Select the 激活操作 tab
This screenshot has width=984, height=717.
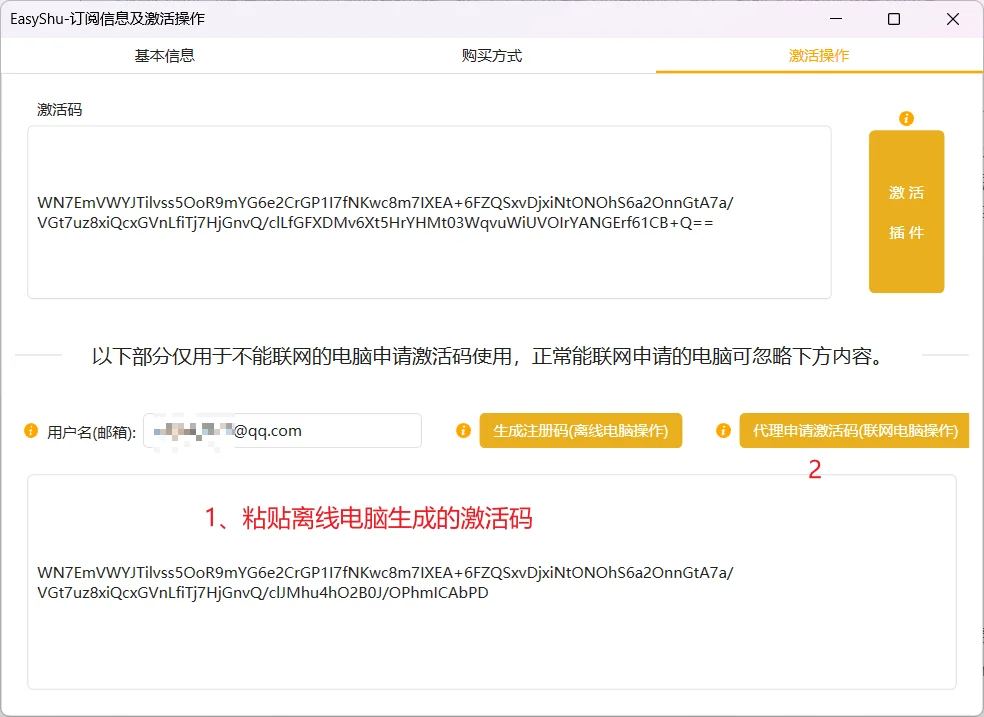[819, 56]
